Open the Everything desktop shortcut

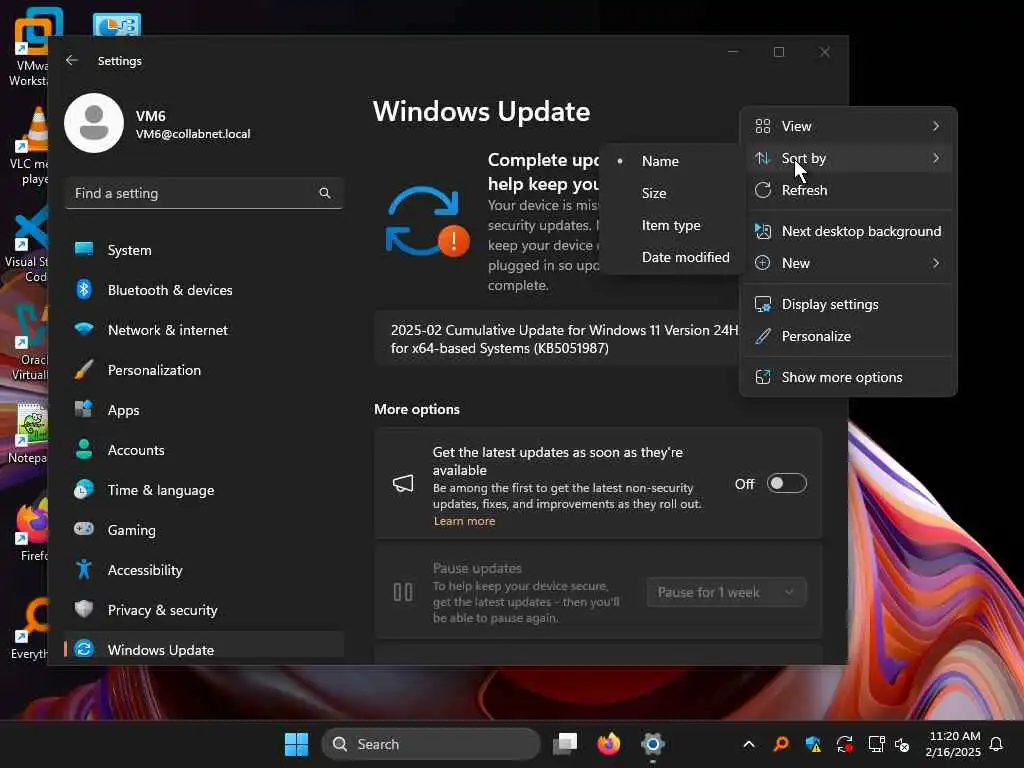(x=29, y=630)
